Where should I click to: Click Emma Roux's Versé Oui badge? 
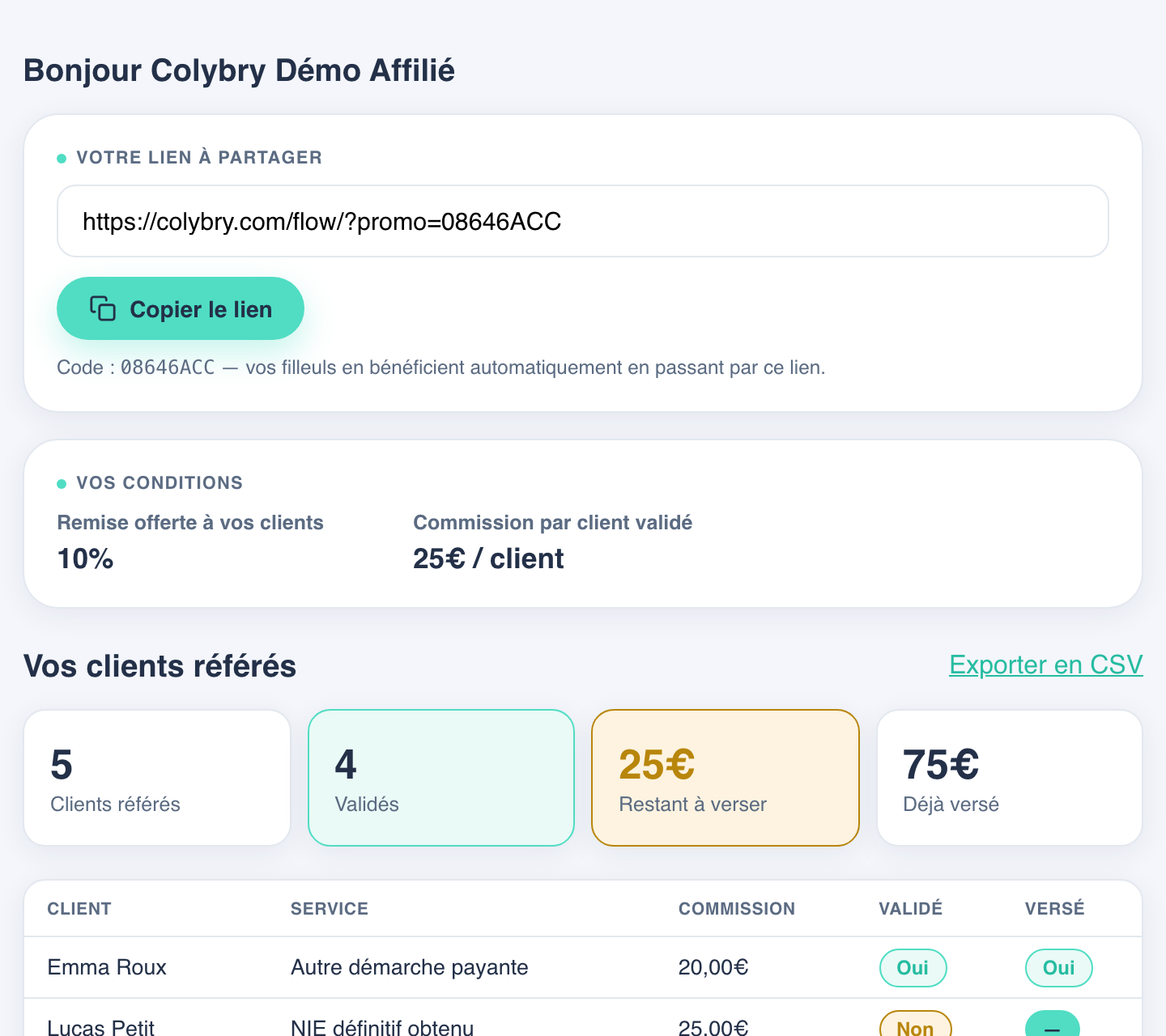[x=1059, y=968]
